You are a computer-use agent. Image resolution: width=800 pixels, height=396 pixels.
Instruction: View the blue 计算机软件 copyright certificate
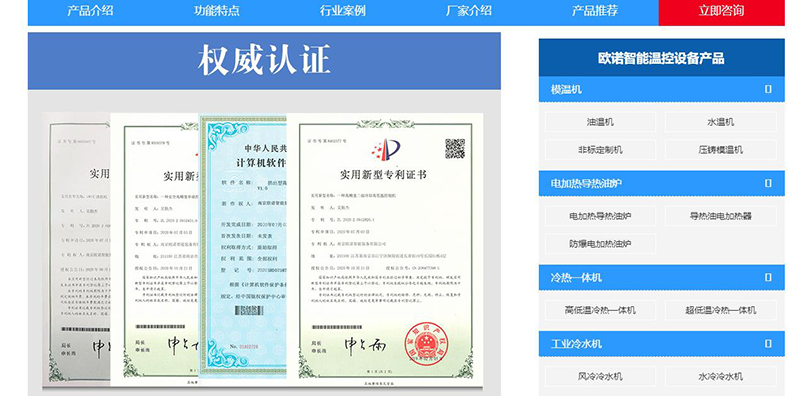tap(243, 246)
